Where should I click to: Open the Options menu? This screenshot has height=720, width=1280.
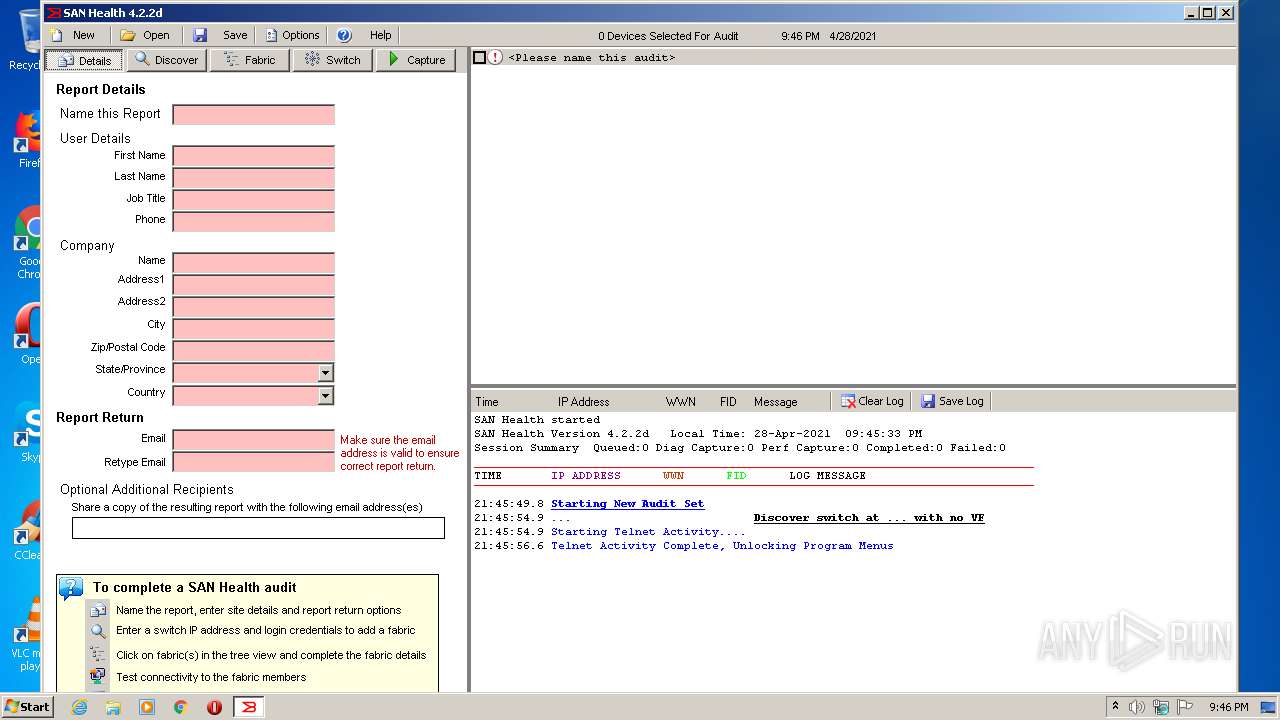[292, 35]
